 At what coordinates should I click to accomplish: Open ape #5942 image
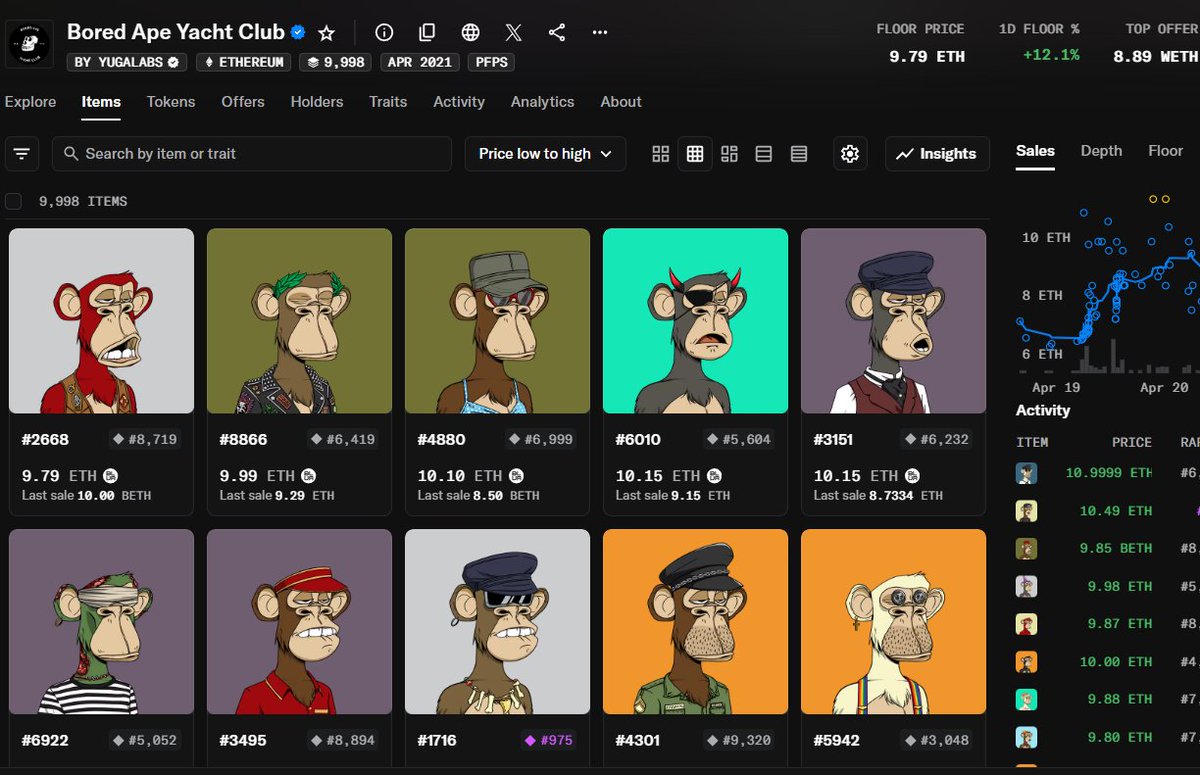893,622
